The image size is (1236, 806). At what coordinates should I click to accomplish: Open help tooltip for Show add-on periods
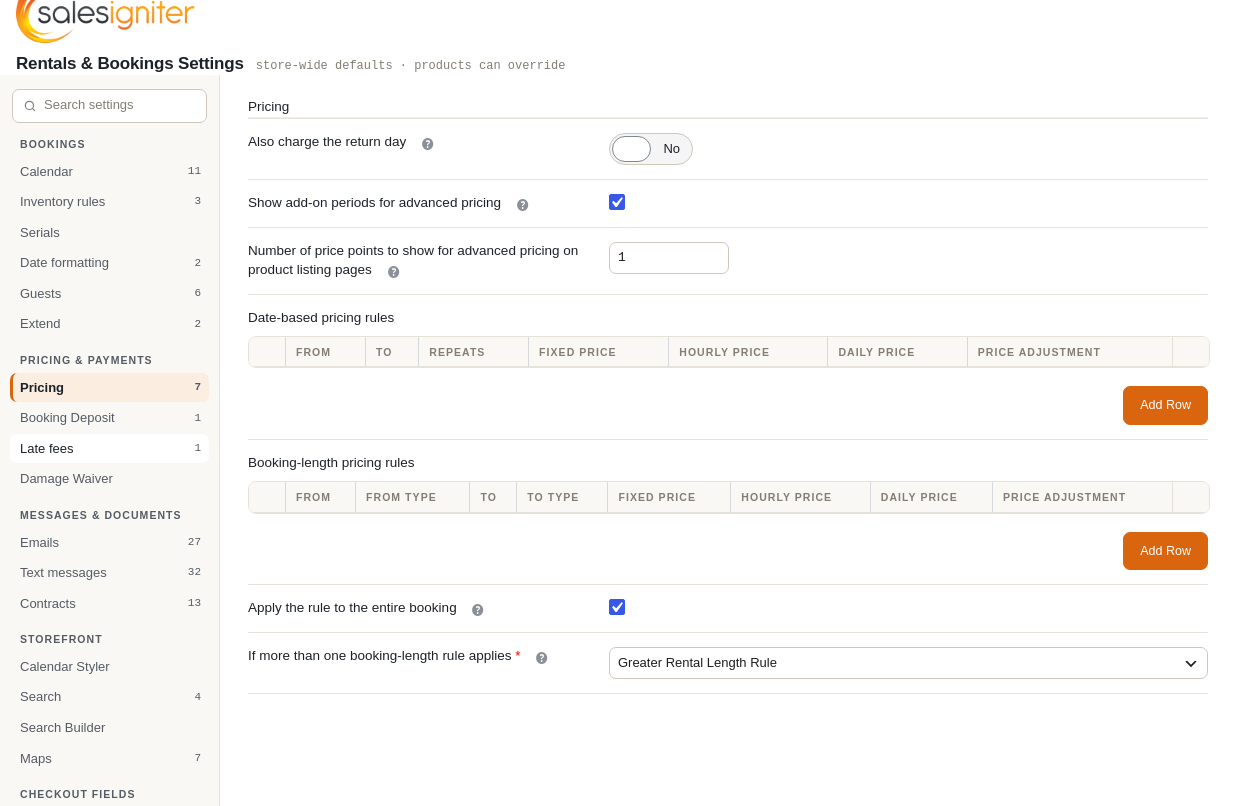point(522,205)
